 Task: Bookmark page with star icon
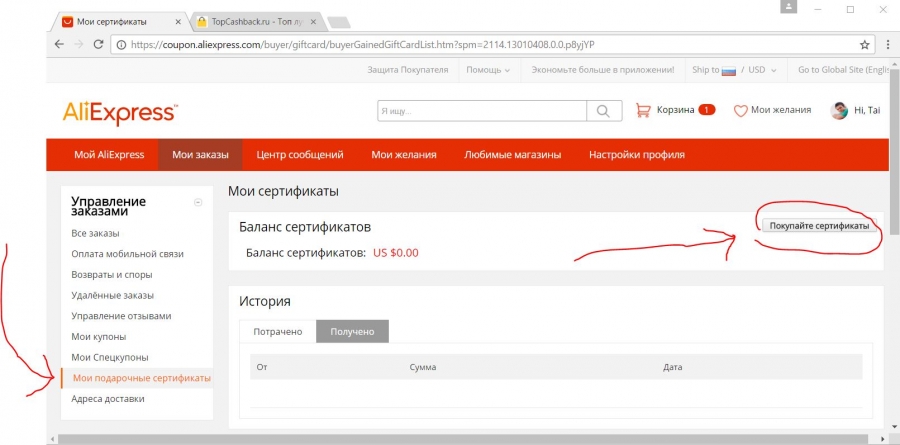[865, 44]
